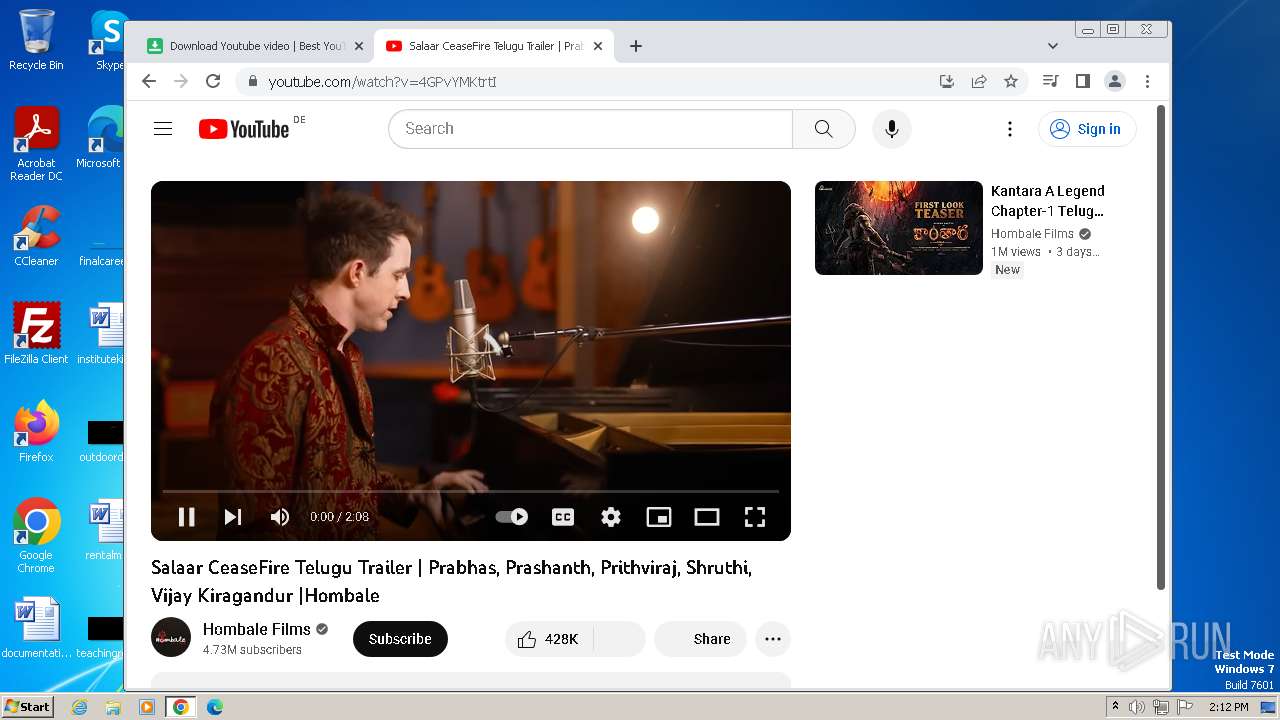Open Acrobat Reader DC desktop shortcut
The height and width of the screenshot is (720, 1280).
[x=36, y=144]
